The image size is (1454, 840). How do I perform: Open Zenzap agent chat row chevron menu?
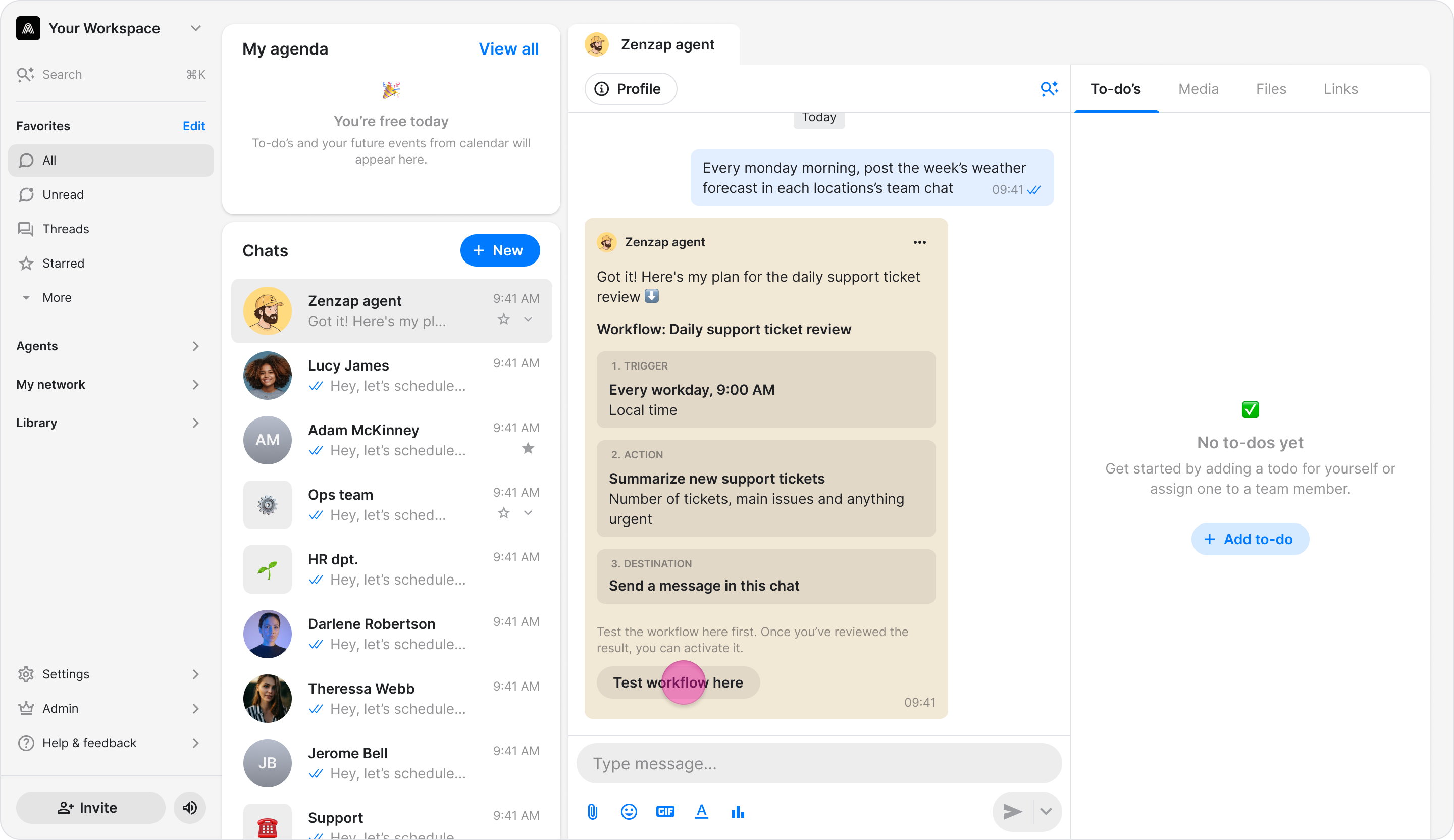pos(528,319)
